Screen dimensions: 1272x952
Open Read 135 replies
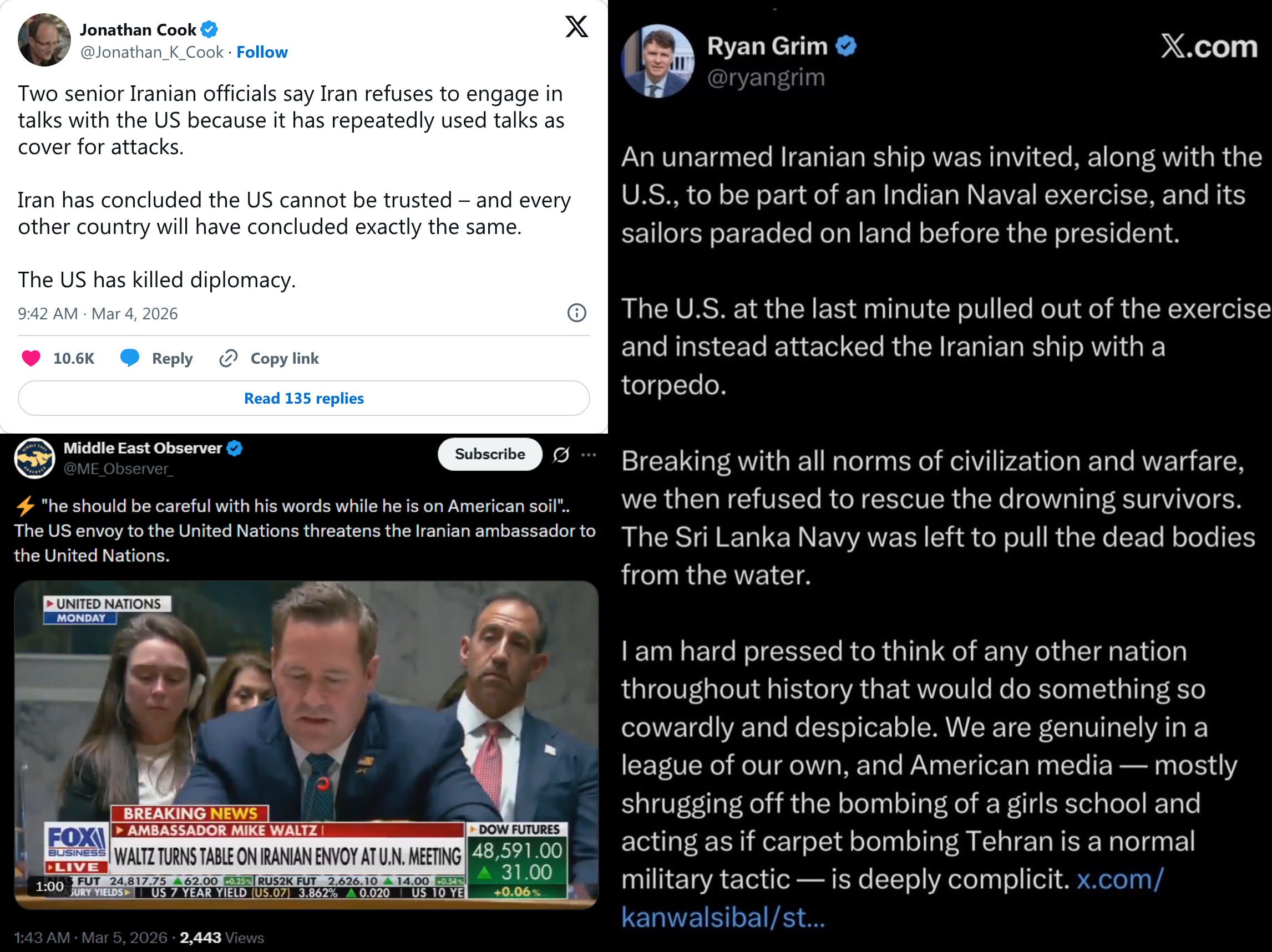pyautogui.click(x=303, y=398)
